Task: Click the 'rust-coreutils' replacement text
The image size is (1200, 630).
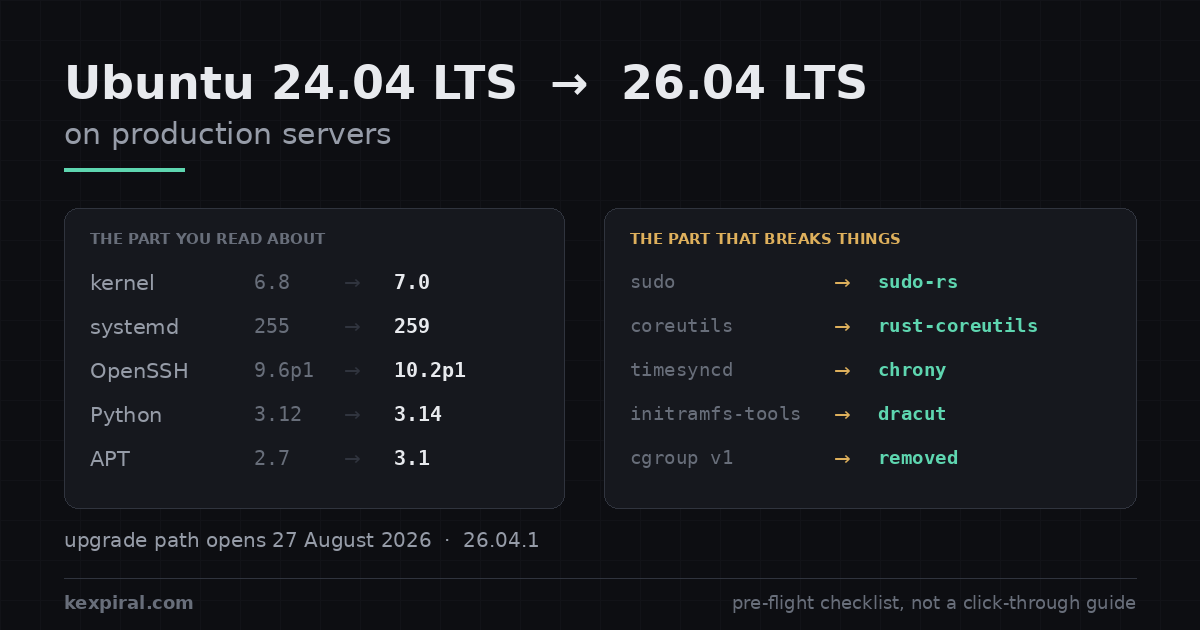Action: [x=958, y=326]
